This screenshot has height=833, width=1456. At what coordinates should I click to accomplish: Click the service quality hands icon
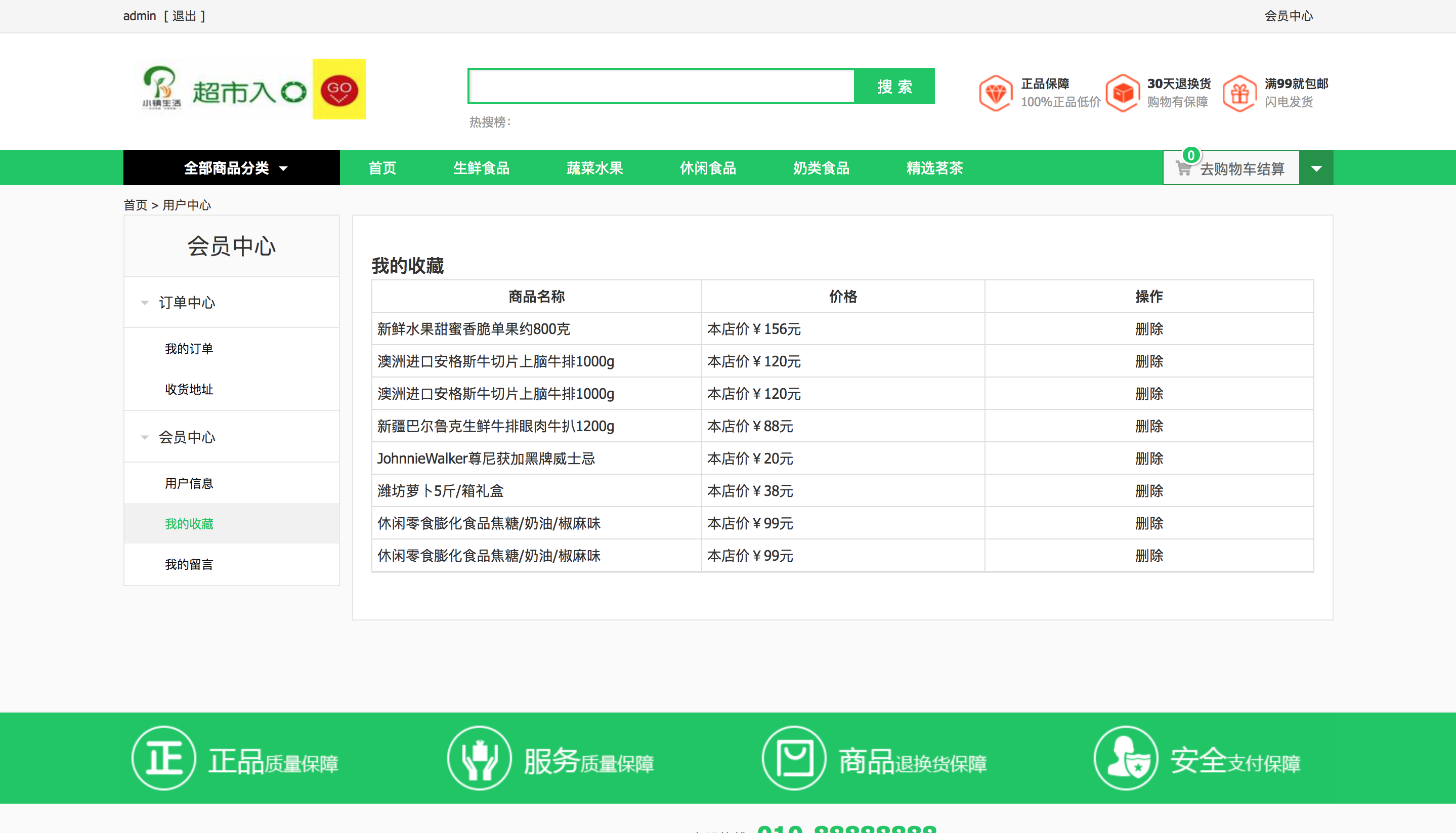(479, 758)
